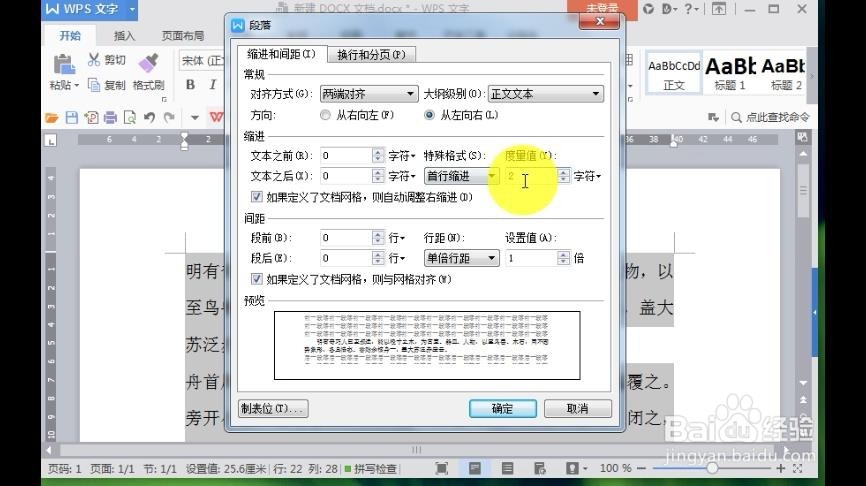Click the zoom in plus button
The width and height of the screenshot is (866, 486).
point(780,468)
